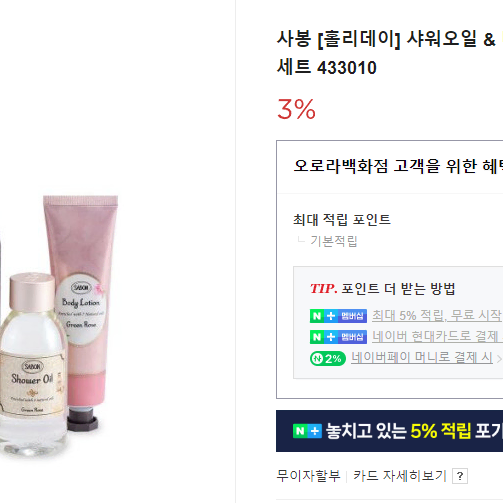This screenshot has height=503, width=503.
Task: Click the pink Body Lotion tube
Action: (81, 308)
